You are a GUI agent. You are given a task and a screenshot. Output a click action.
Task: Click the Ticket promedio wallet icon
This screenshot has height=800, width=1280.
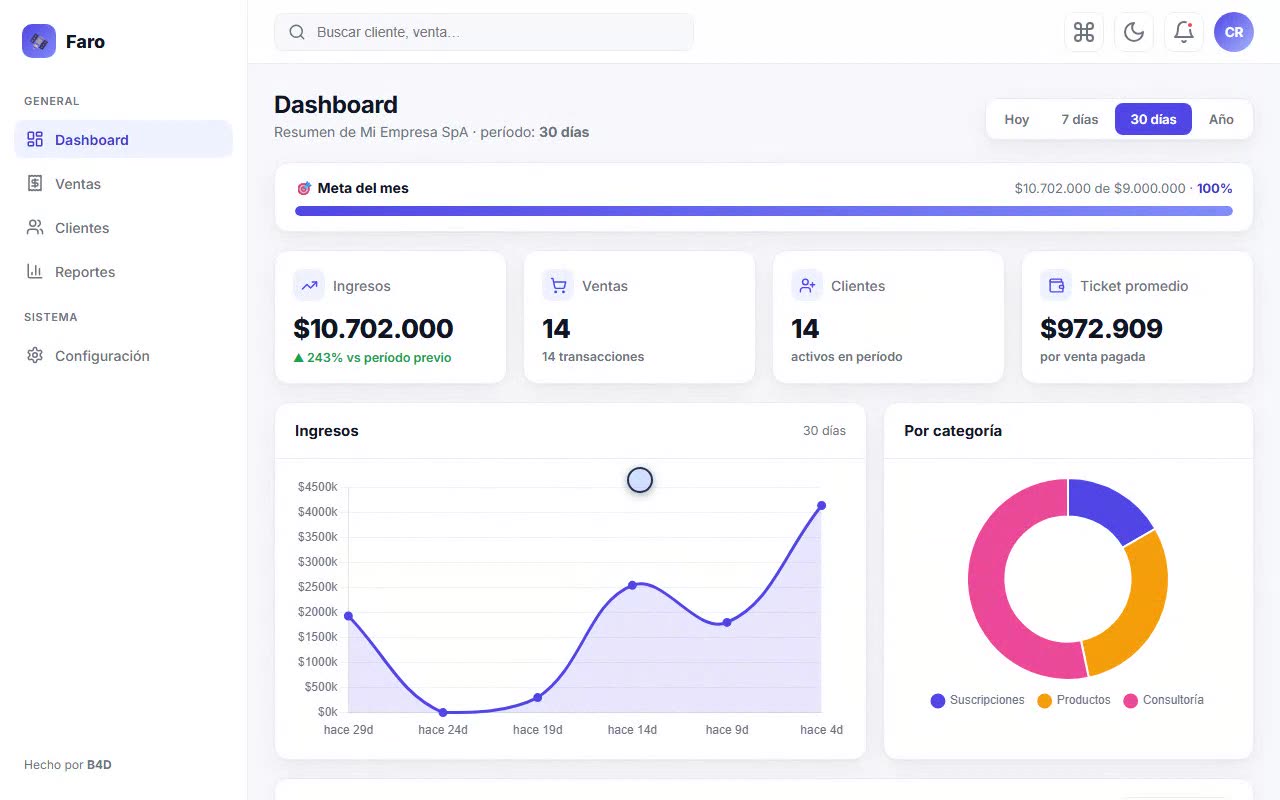[1056, 285]
